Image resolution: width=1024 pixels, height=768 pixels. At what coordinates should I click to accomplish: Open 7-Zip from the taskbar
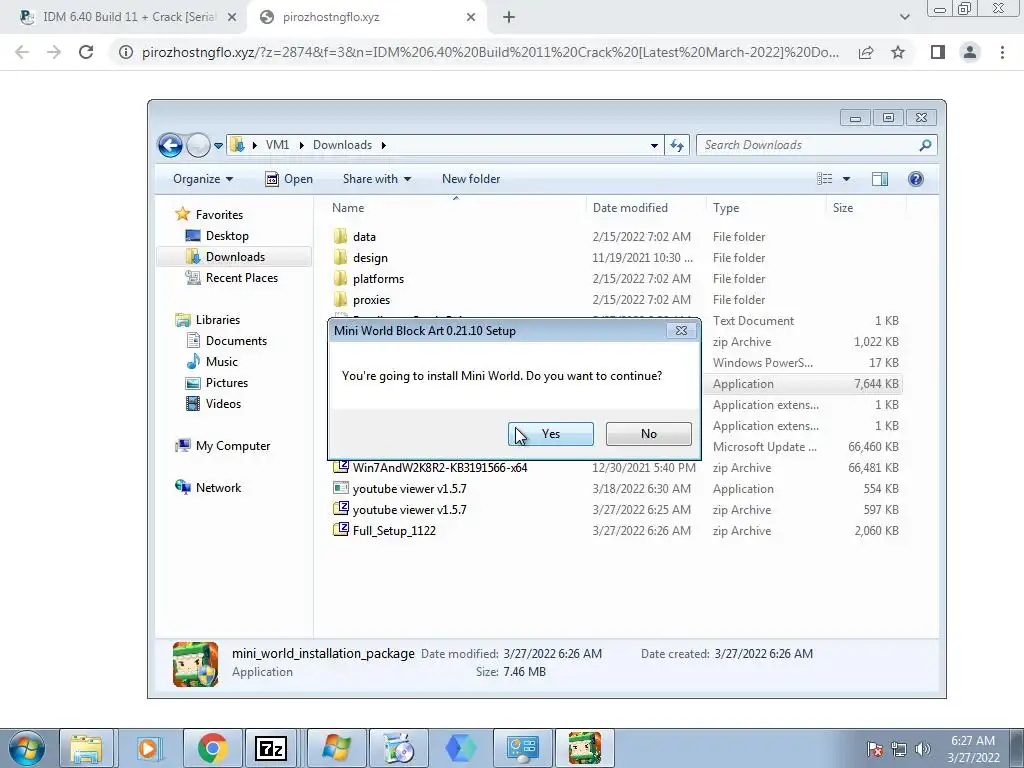[x=271, y=748]
